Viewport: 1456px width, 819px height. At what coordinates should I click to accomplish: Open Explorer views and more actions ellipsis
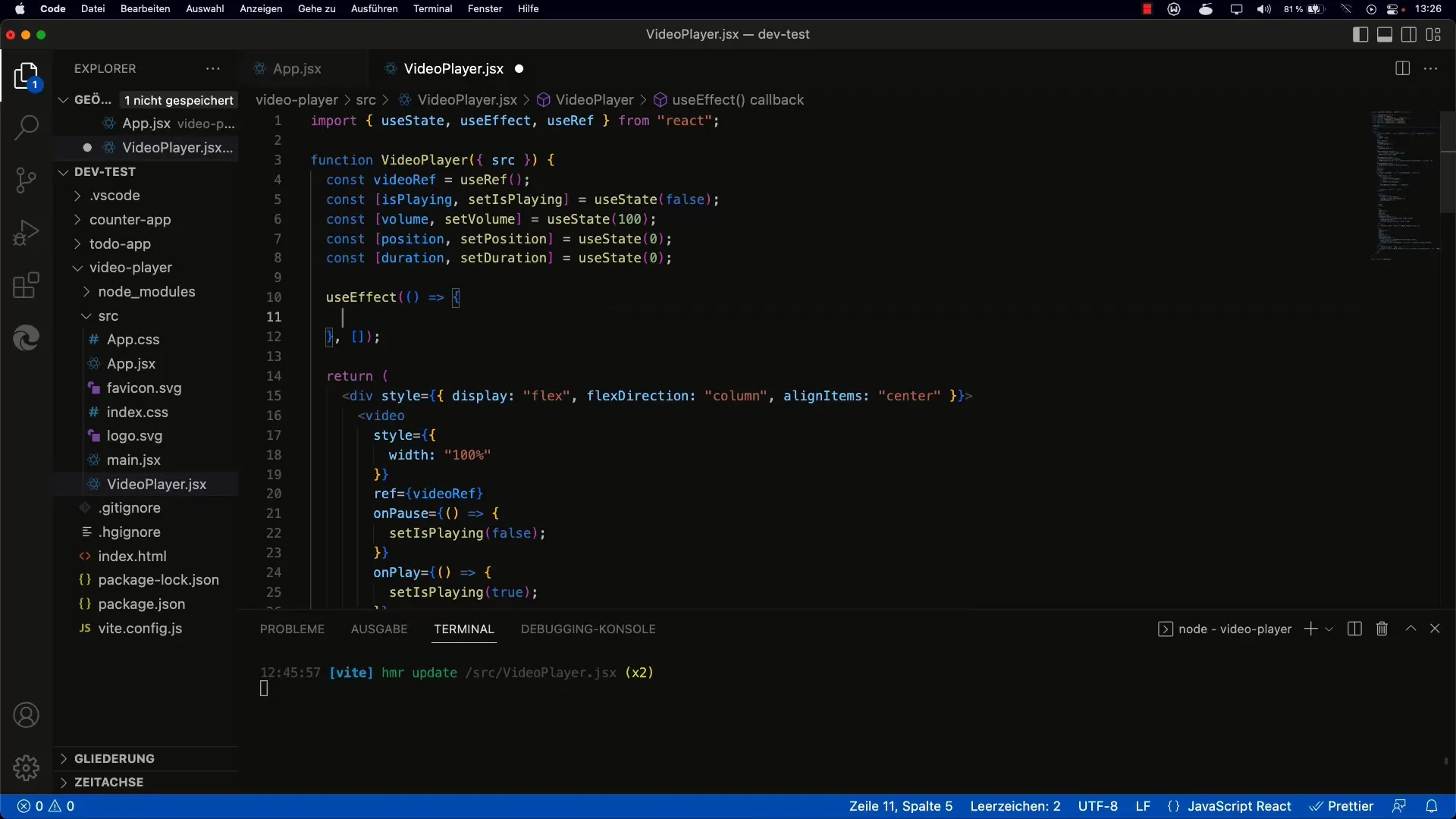pos(213,68)
